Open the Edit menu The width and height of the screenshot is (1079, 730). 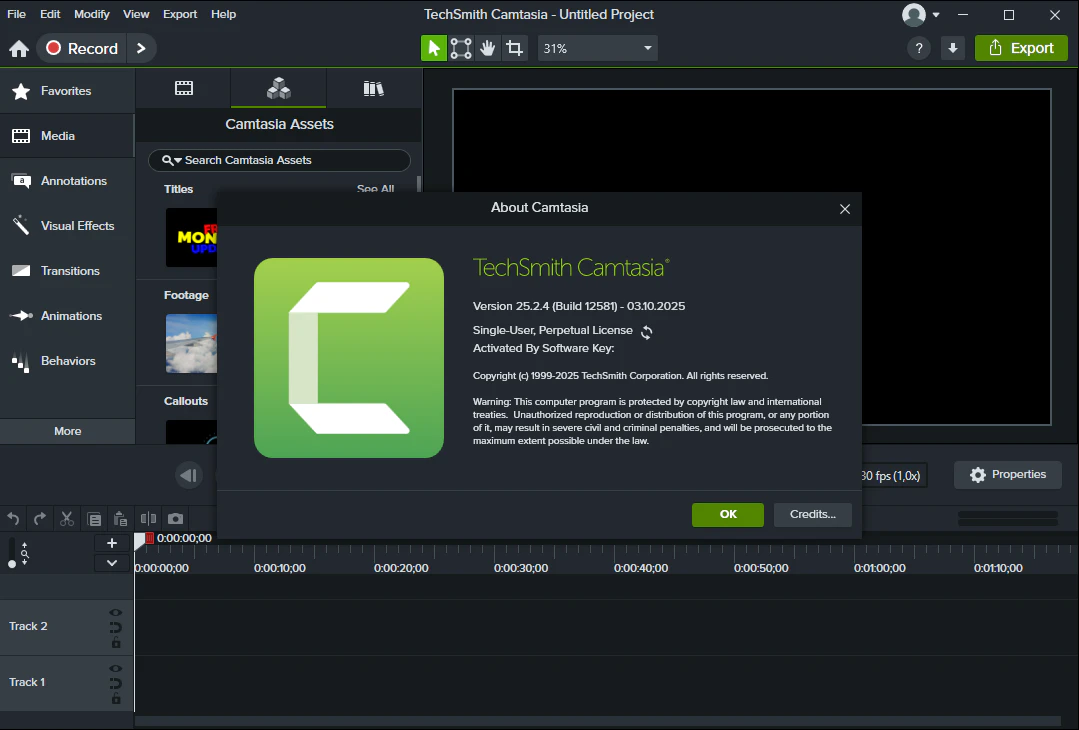pyautogui.click(x=50, y=14)
